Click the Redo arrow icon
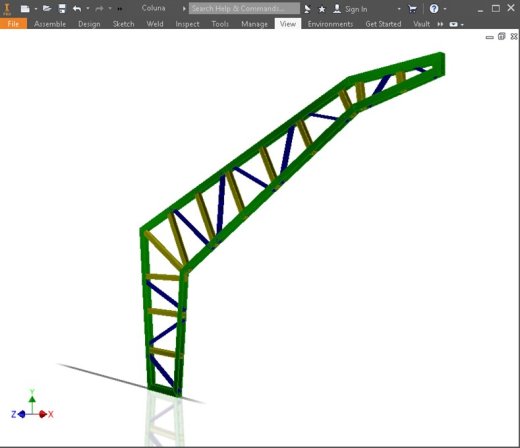This screenshot has width=520, height=448. [x=99, y=9]
